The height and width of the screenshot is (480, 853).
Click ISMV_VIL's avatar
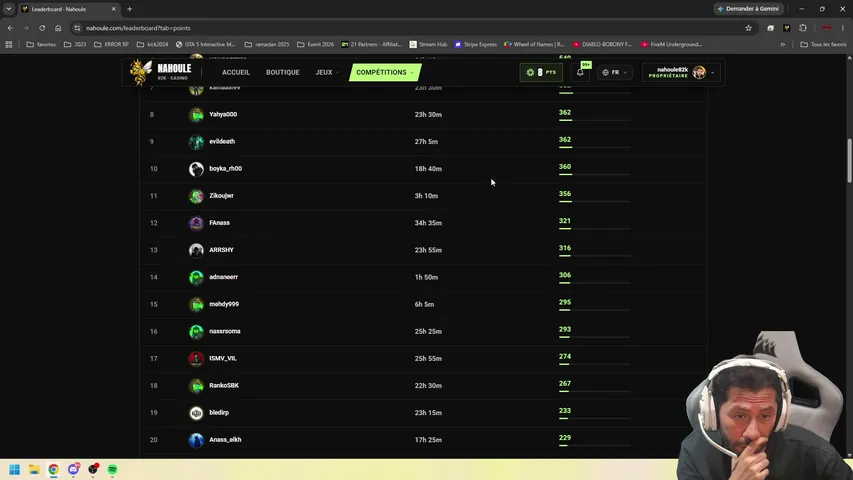(196, 358)
